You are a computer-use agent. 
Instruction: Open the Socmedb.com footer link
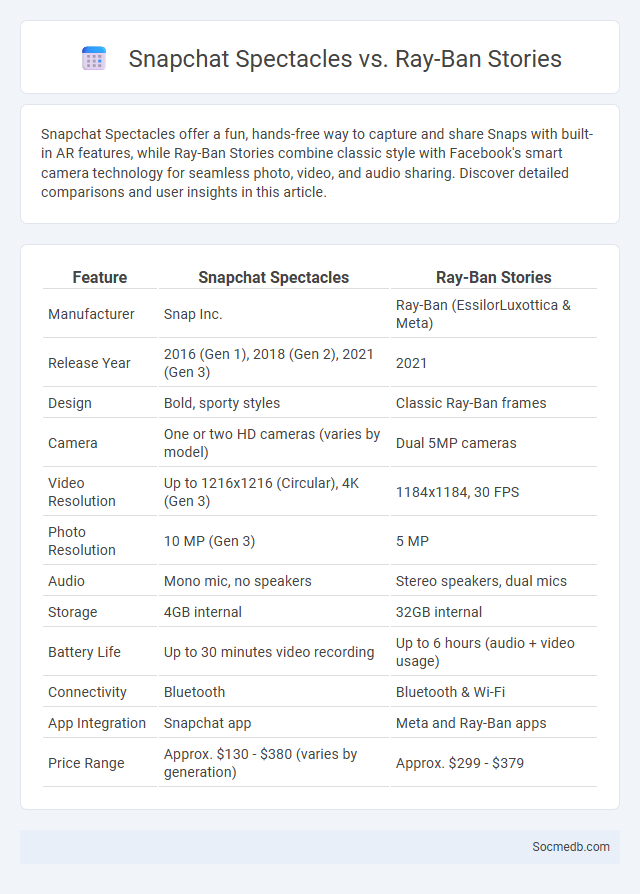click(570, 847)
